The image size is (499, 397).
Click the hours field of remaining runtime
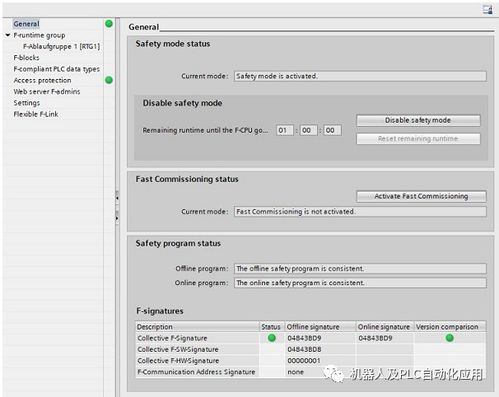coord(285,130)
